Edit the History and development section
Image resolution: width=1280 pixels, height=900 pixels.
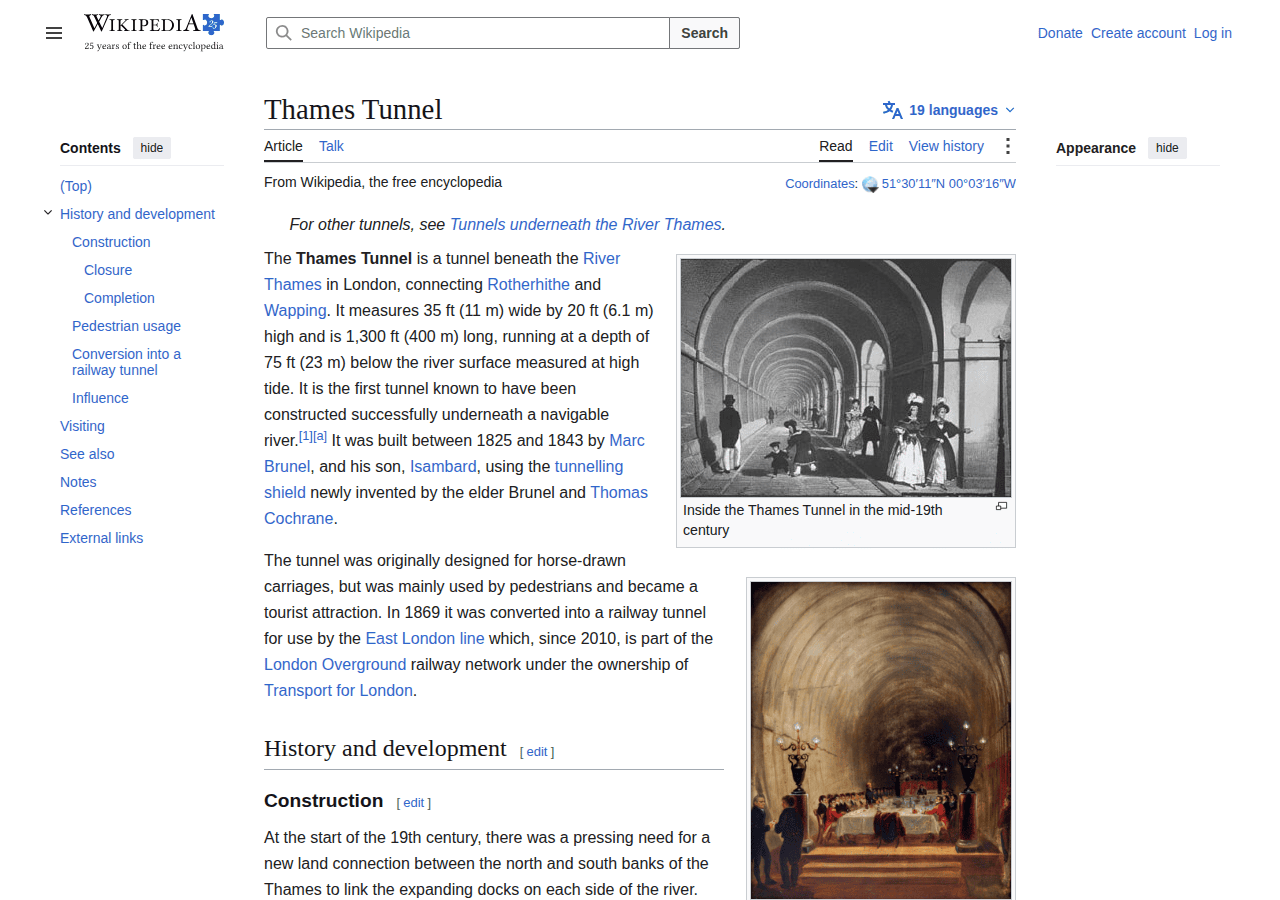tap(537, 752)
